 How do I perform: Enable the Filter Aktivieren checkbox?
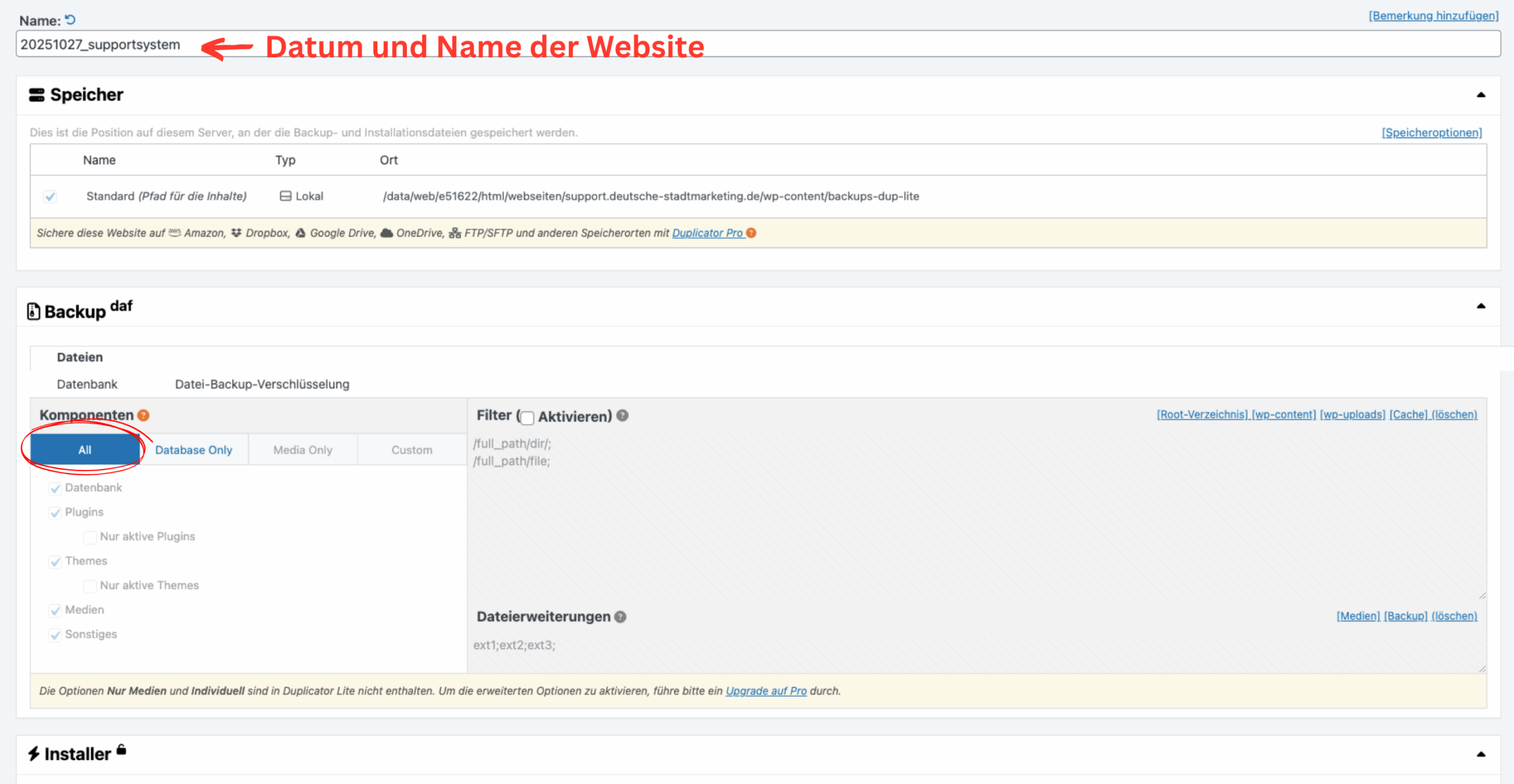(527, 417)
